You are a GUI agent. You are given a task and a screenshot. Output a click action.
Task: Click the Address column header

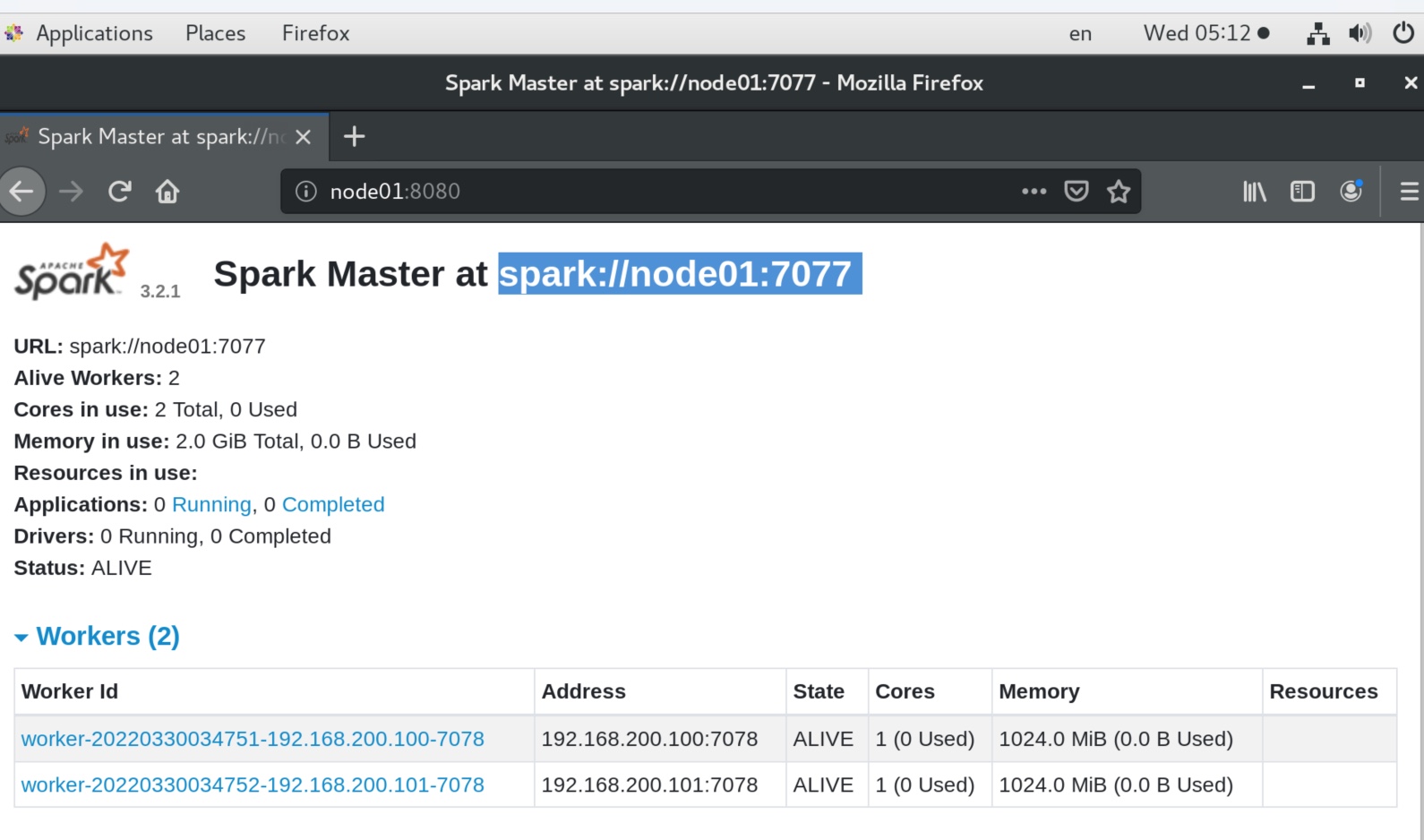660,691
